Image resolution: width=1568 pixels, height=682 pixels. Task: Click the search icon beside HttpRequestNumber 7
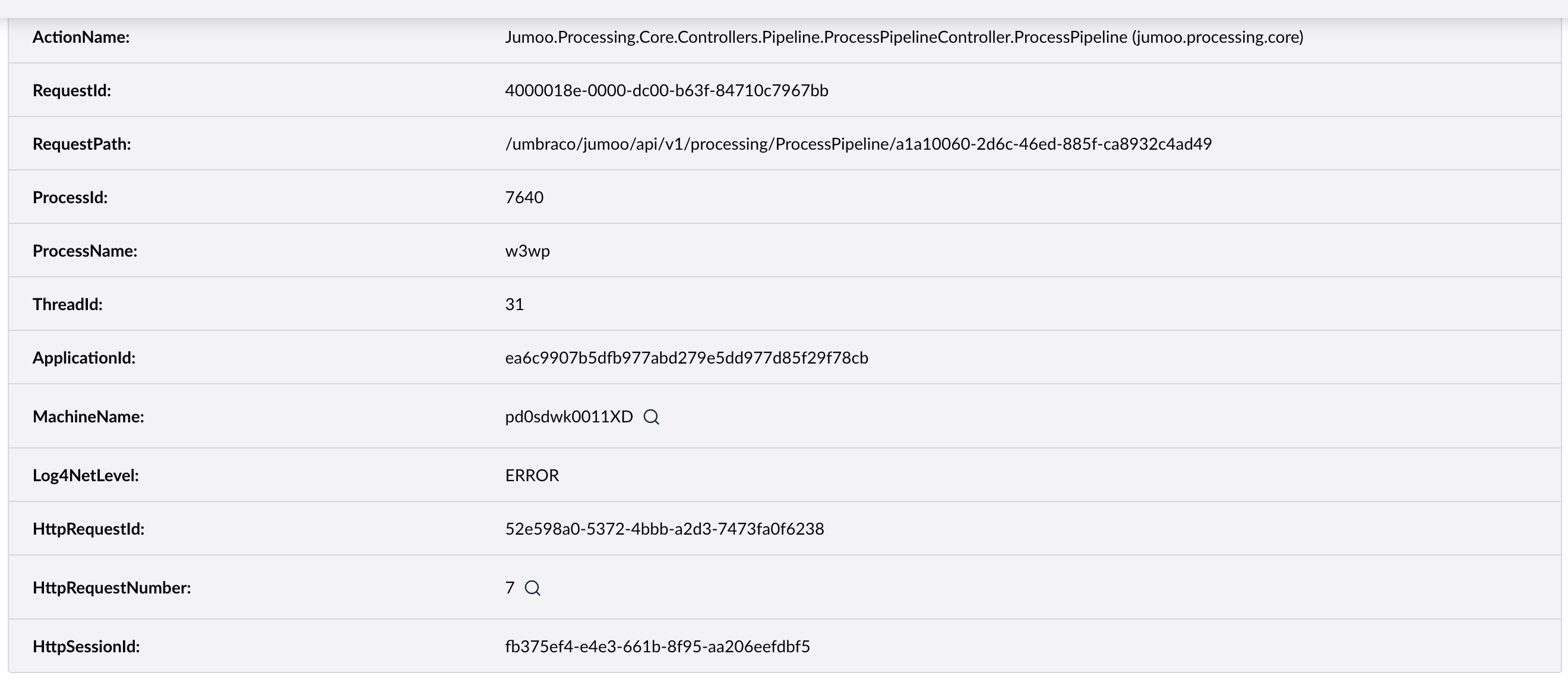tap(533, 588)
